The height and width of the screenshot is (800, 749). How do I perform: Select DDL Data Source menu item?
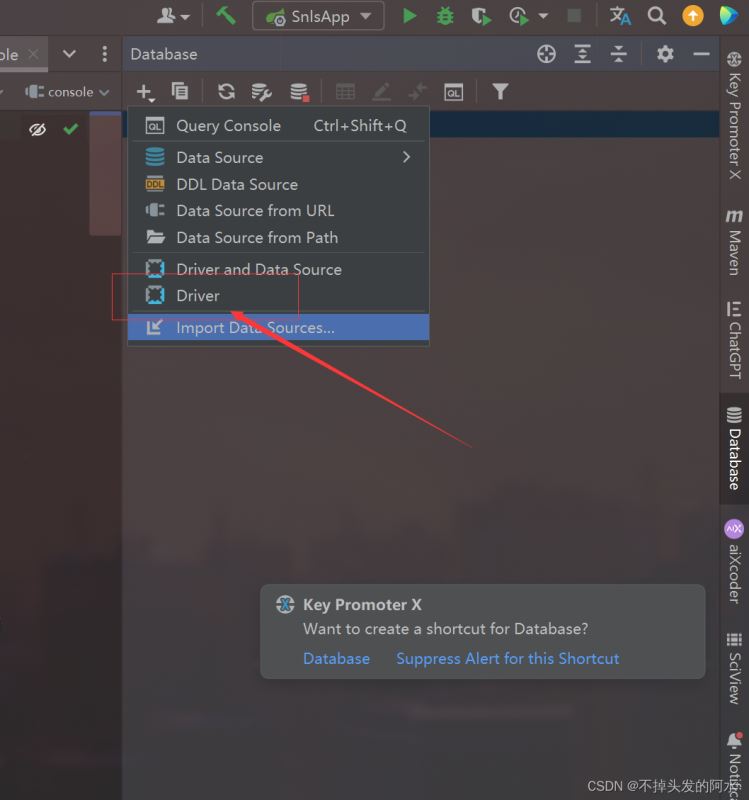[x=278, y=184]
